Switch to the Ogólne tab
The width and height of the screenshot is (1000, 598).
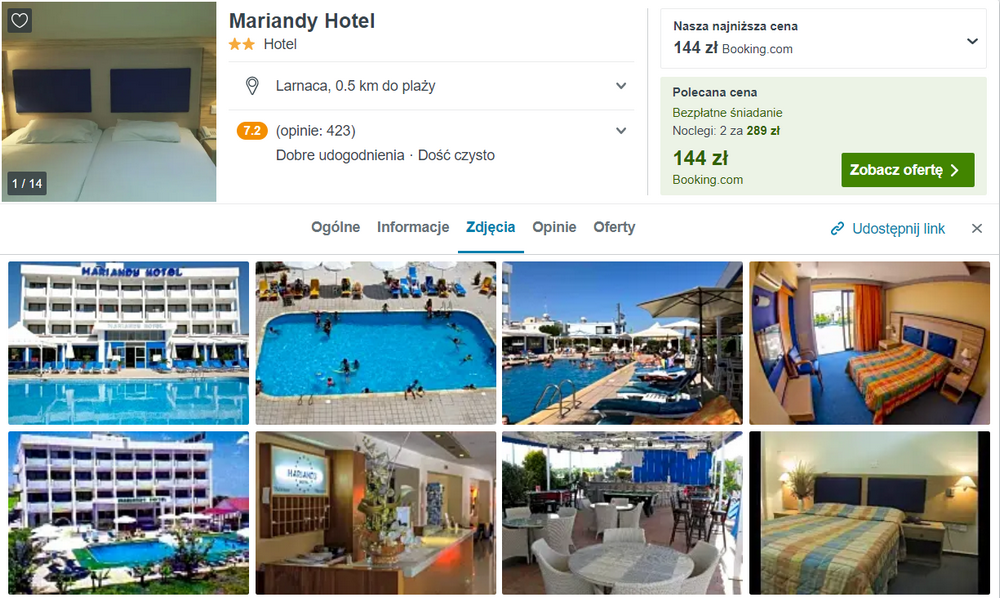335,227
